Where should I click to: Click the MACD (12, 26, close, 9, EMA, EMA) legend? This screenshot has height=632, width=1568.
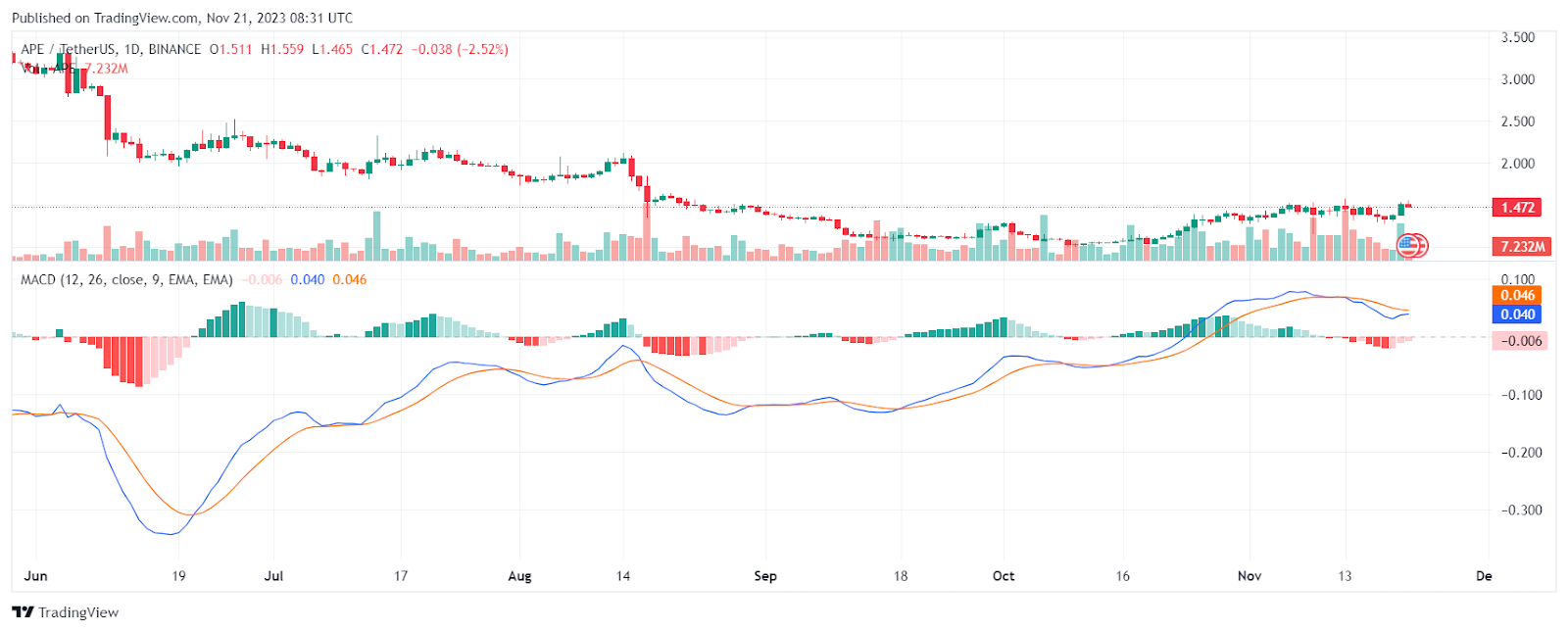(x=127, y=280)
